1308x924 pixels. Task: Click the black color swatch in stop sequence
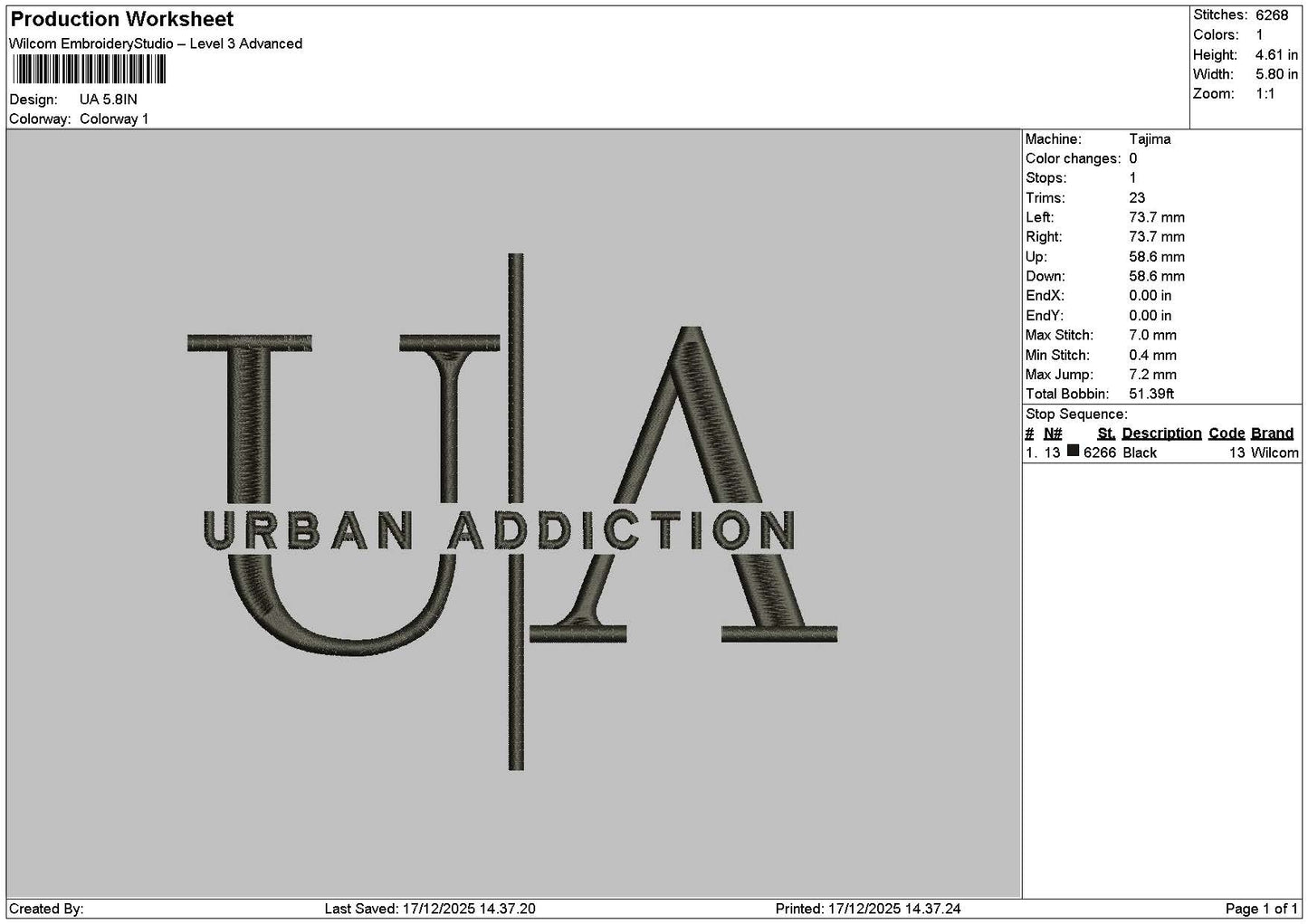[x=1073, y=452]
